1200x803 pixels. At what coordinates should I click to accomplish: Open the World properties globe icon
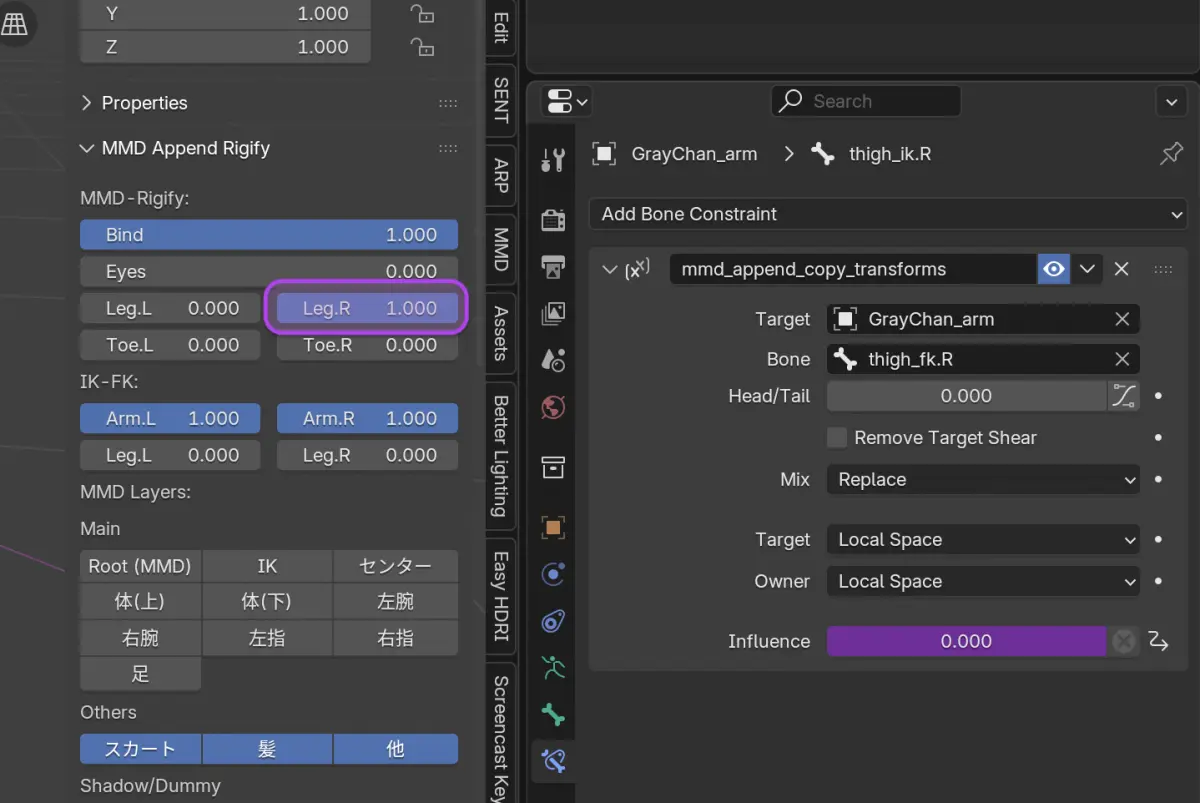tap(553, 407)
